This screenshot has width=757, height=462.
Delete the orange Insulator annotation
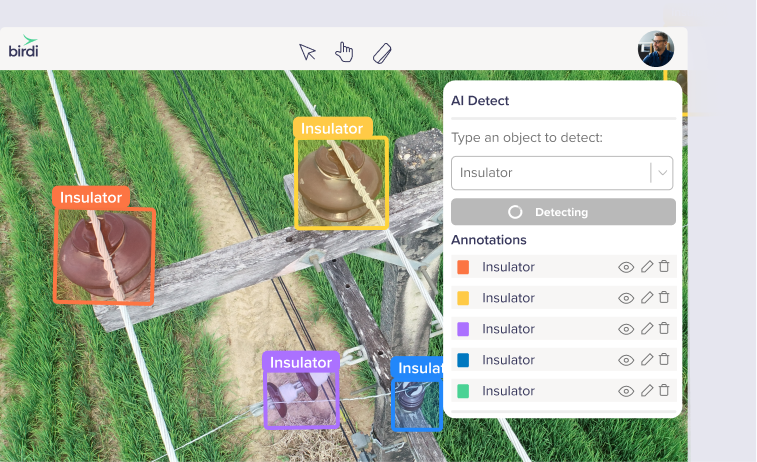[664, 266]
